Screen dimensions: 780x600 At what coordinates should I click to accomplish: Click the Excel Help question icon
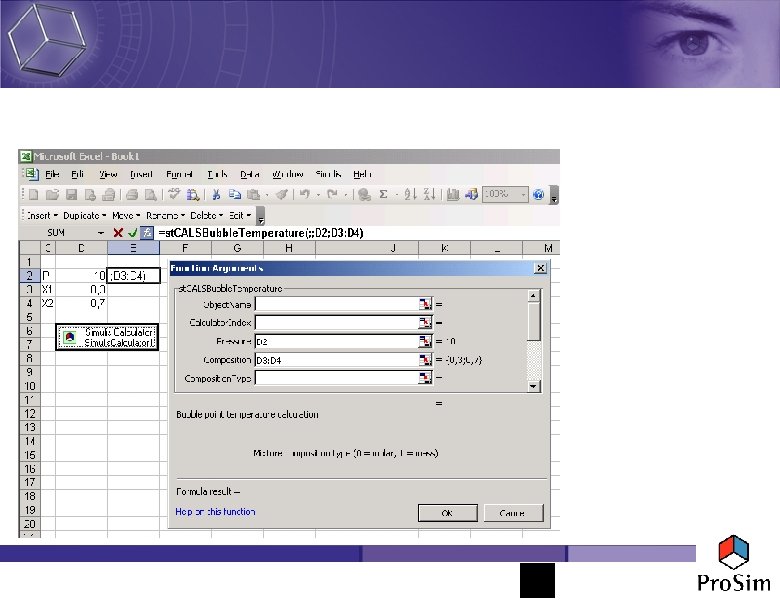(538, 195)
